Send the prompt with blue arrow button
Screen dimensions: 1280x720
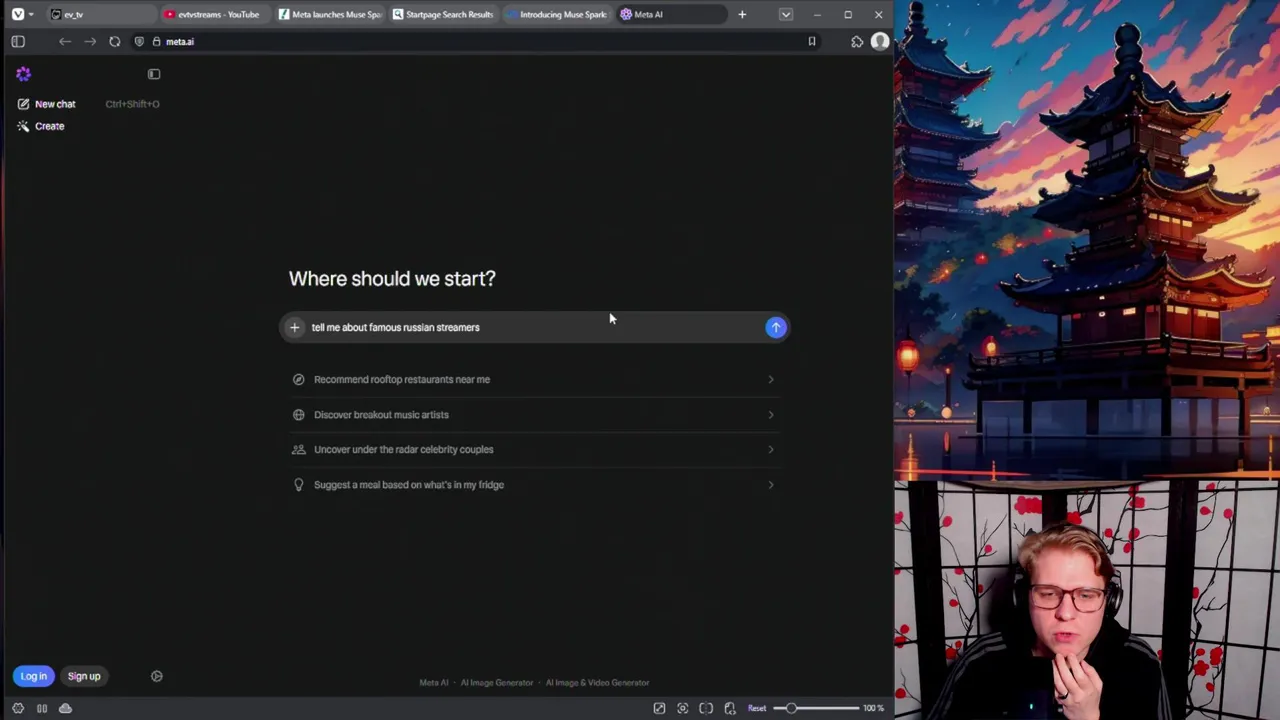pos(776,327)
